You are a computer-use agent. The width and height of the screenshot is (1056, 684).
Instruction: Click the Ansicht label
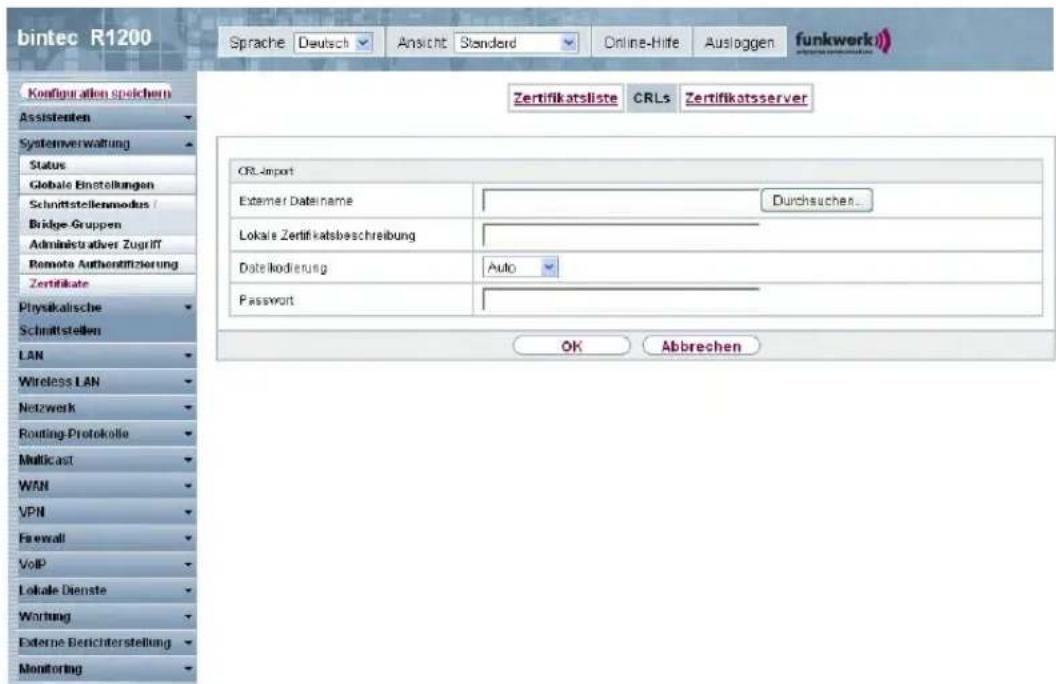pos(422,43)
